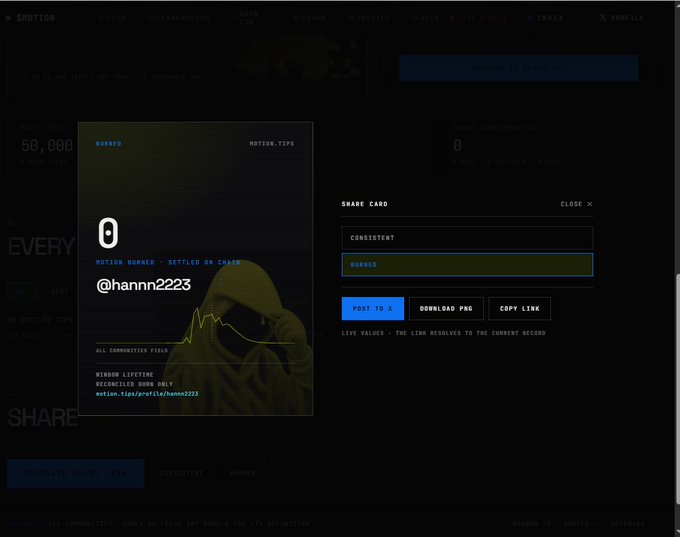The width and height of the screenshot is (680, 537).
Task: Click the share card preview image
Action: click(x=195, y=268)
